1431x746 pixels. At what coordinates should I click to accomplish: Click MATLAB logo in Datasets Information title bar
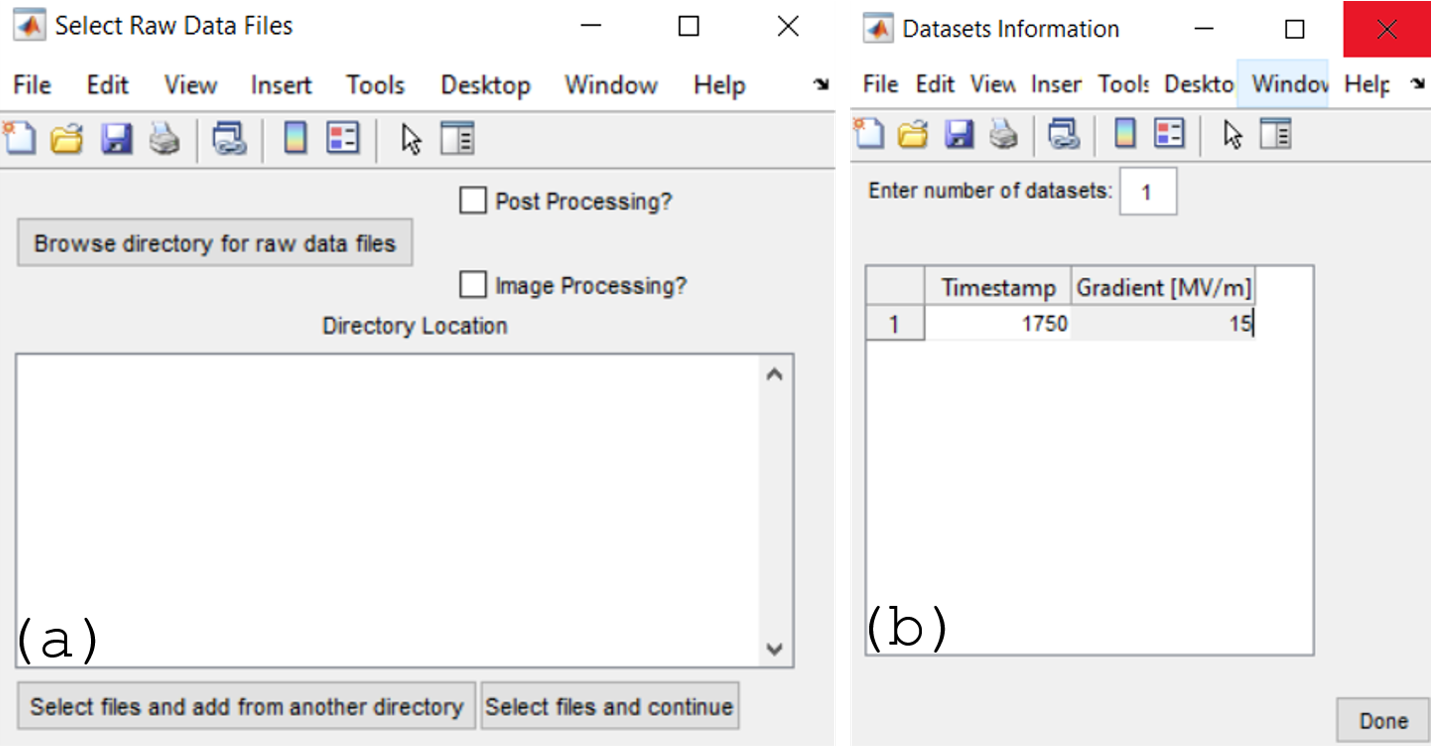pos(877,29)
